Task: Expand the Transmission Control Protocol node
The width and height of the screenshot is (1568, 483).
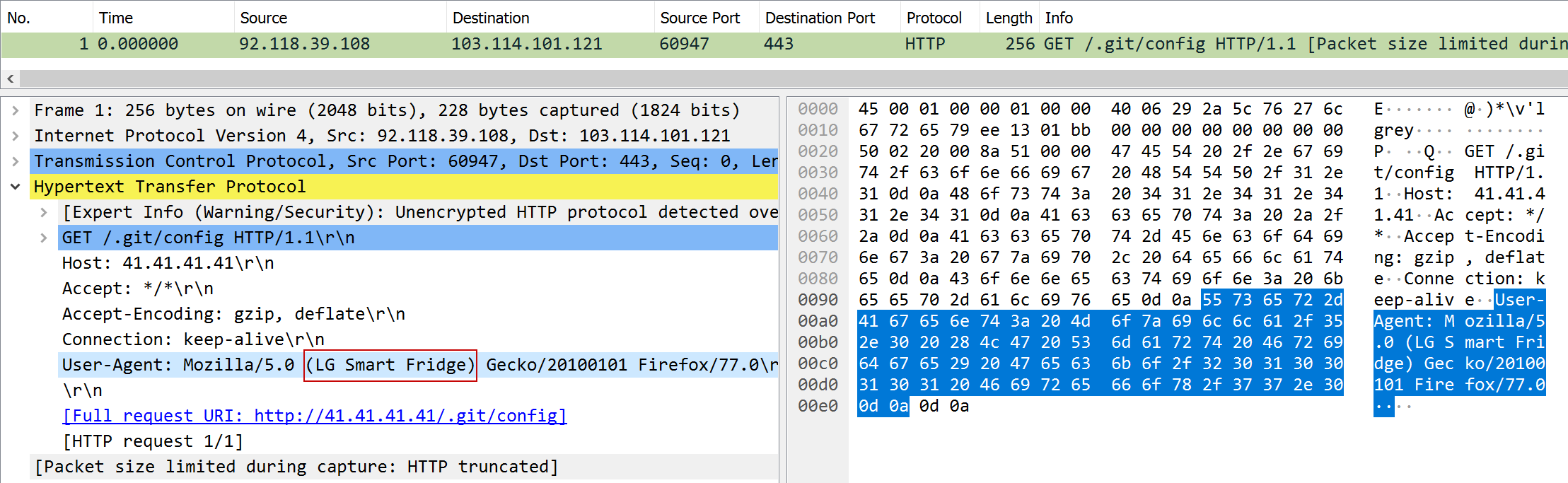Action: [x=15, y=161]
